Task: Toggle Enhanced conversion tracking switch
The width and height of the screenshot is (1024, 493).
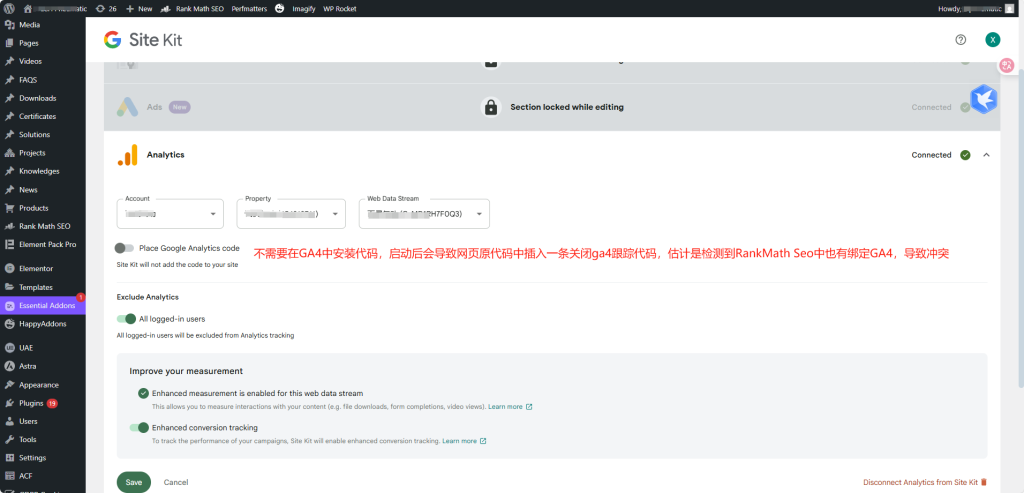Action: [140, 428]
